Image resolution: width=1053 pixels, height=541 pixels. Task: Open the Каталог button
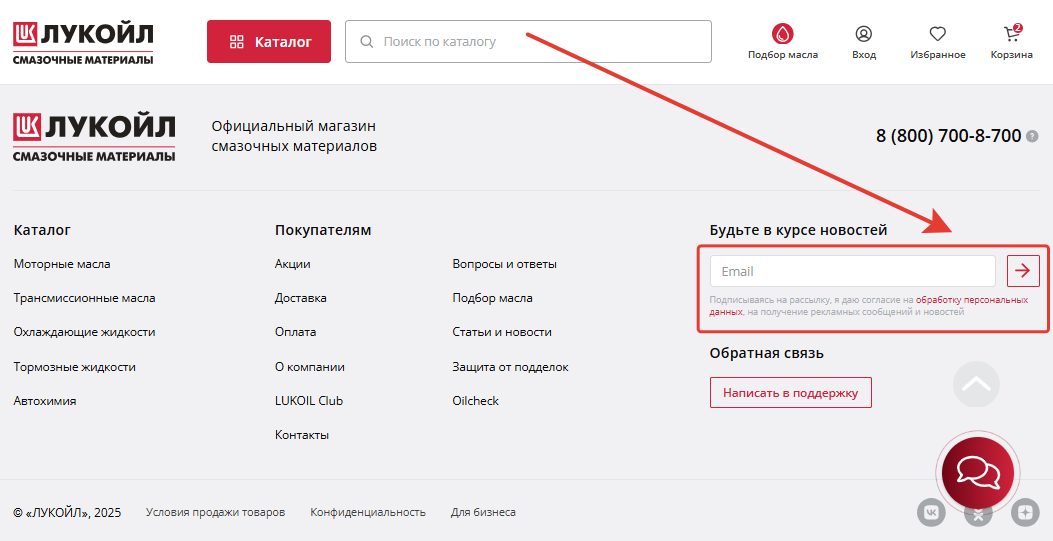pos(269,42)
